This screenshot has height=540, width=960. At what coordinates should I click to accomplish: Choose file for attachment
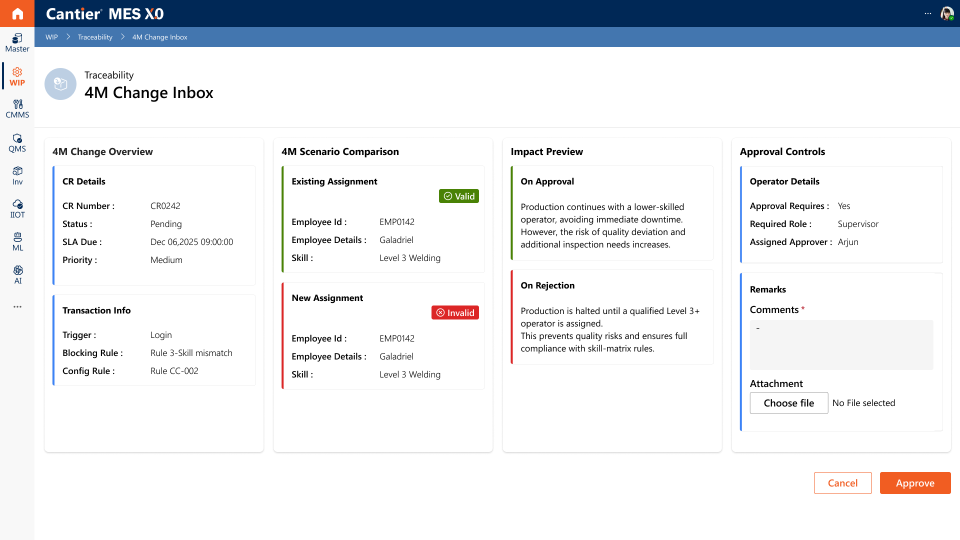(789, 403)
